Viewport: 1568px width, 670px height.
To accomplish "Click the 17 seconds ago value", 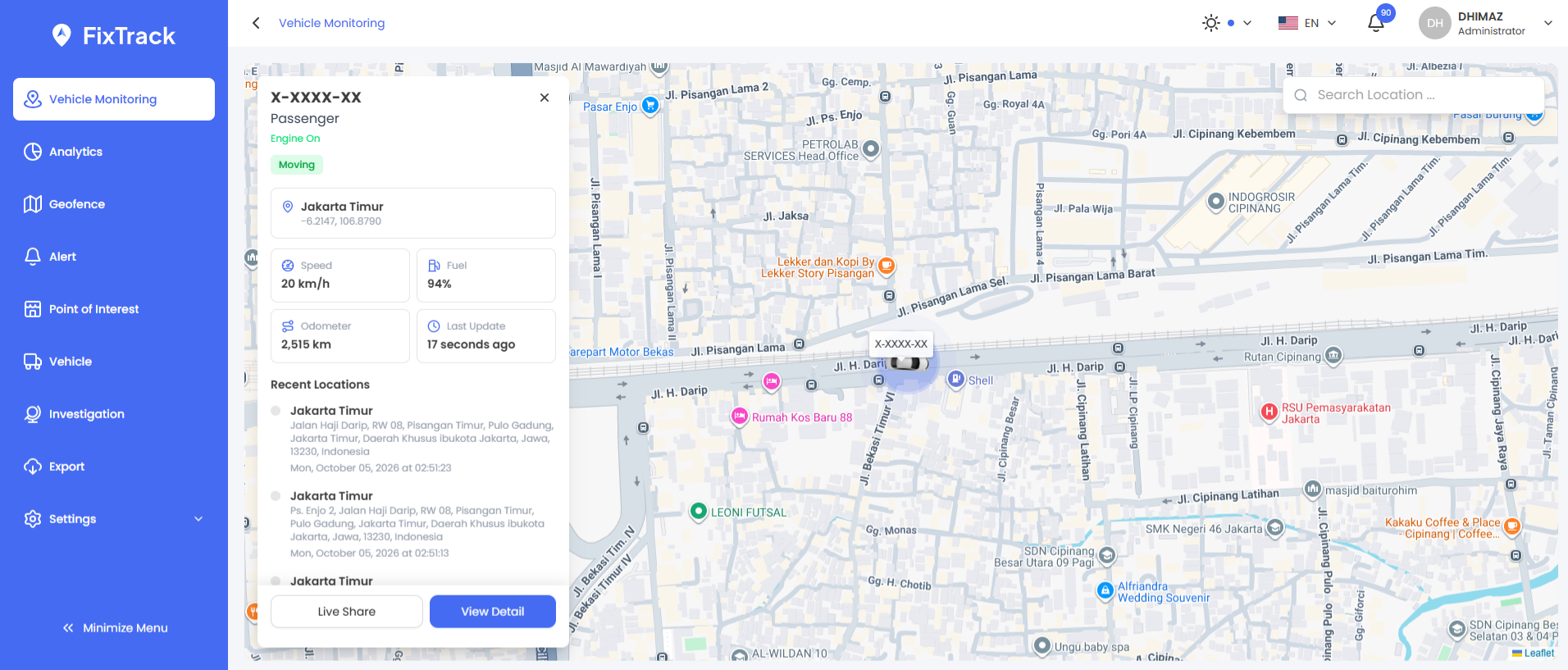I will [472, 344].
